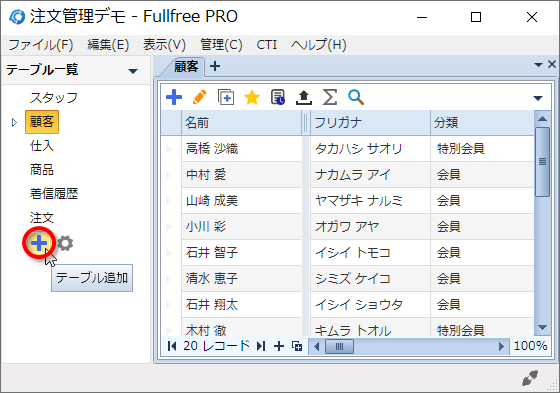Click the horizontal scrollbar thumb
The image size is (560, 393).
tap(339, 346)
